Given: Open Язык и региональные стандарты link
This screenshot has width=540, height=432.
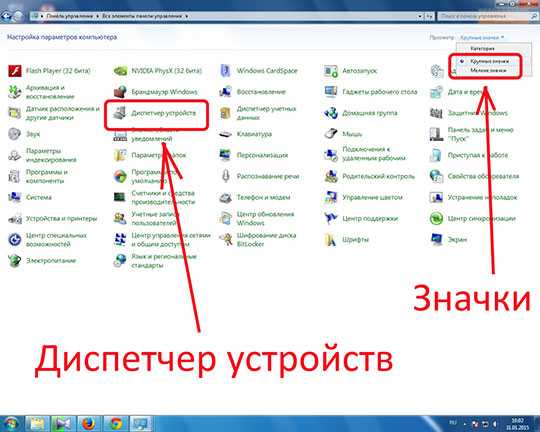Looking at the screenshot, I should point(164,261).
